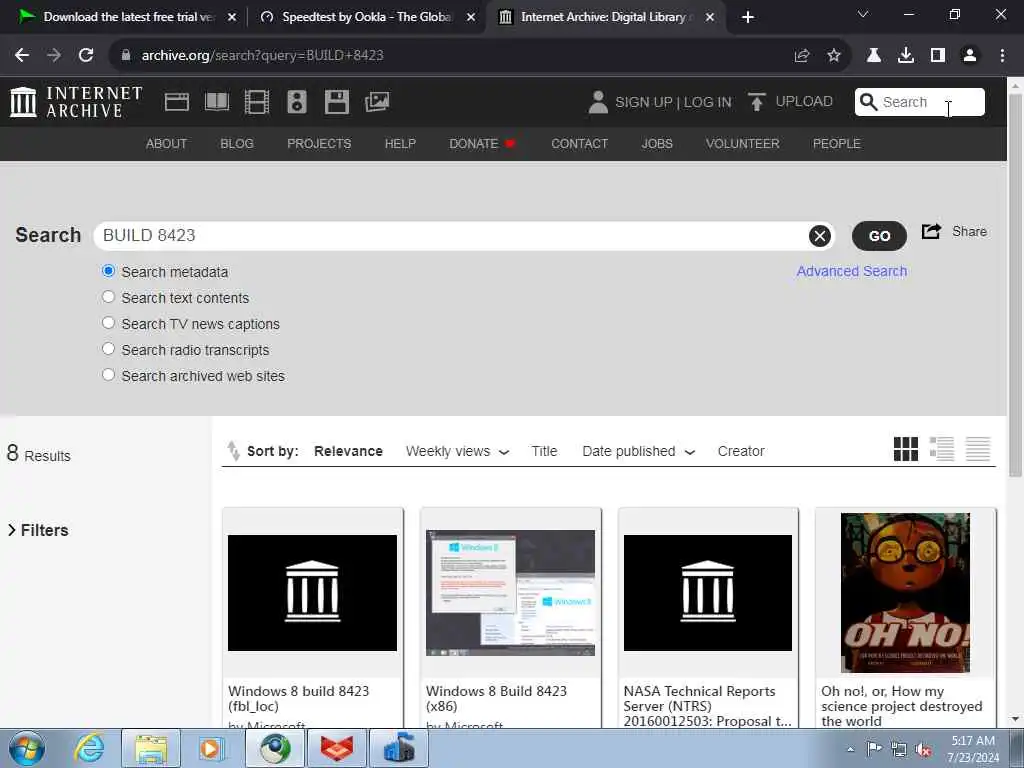Open the CONTACT menu item
This screenshot has height=768, width=1024.
coord(579,144)
